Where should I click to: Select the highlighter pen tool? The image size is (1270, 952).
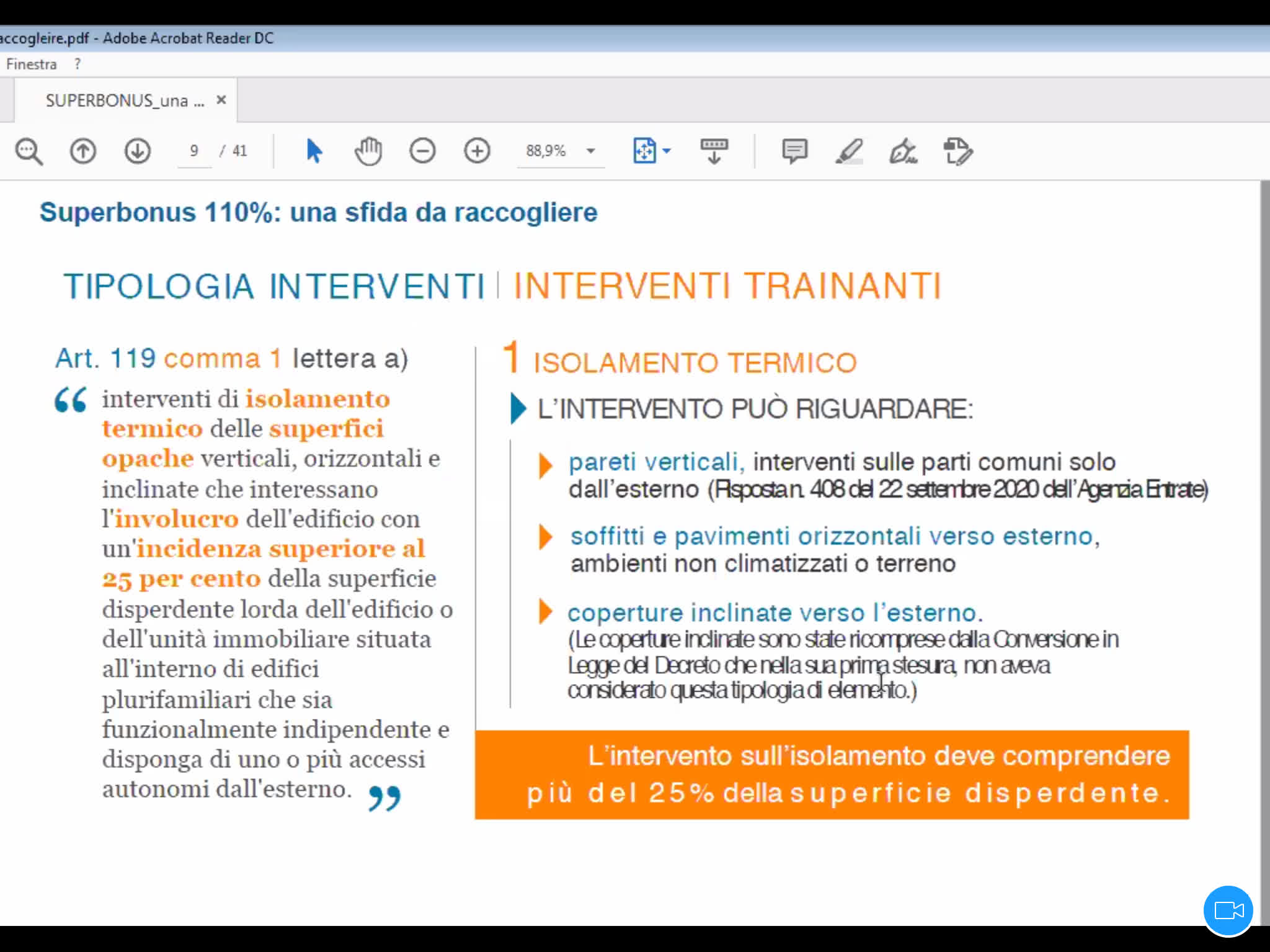849,151
